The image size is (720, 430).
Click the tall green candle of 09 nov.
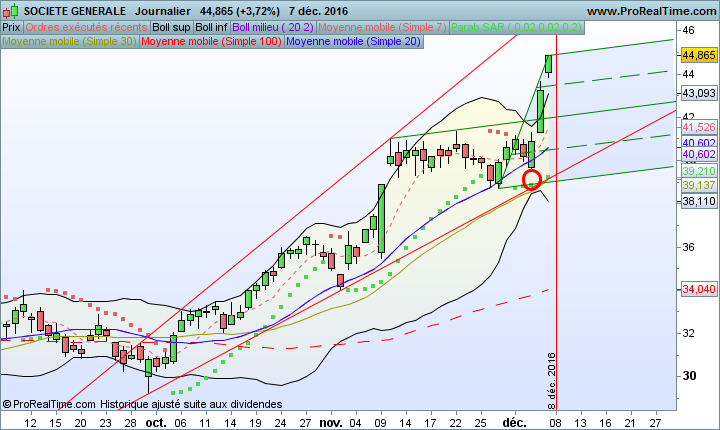coord(381,218)
